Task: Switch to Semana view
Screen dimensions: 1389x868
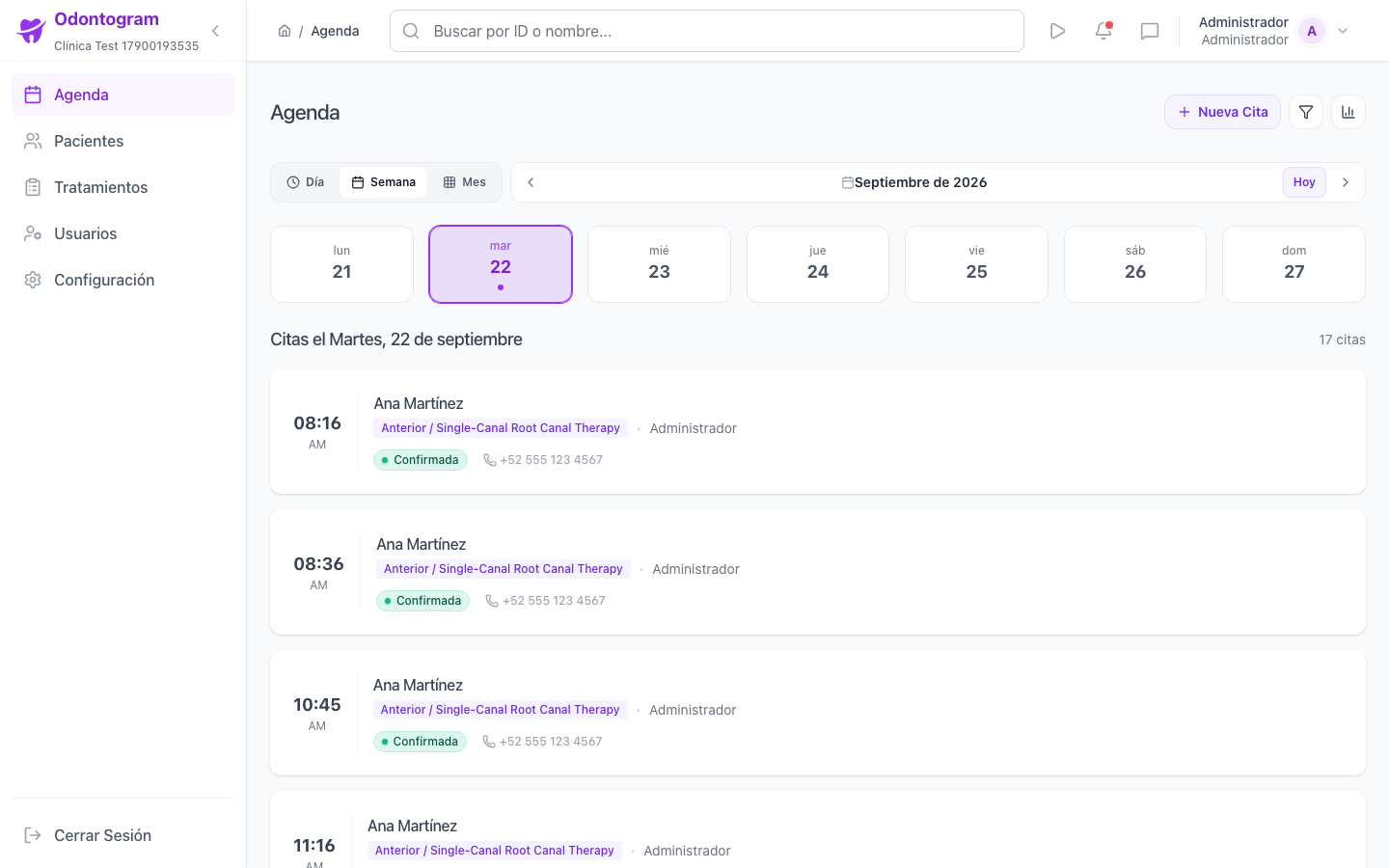Action: click(x=383, y=182)
